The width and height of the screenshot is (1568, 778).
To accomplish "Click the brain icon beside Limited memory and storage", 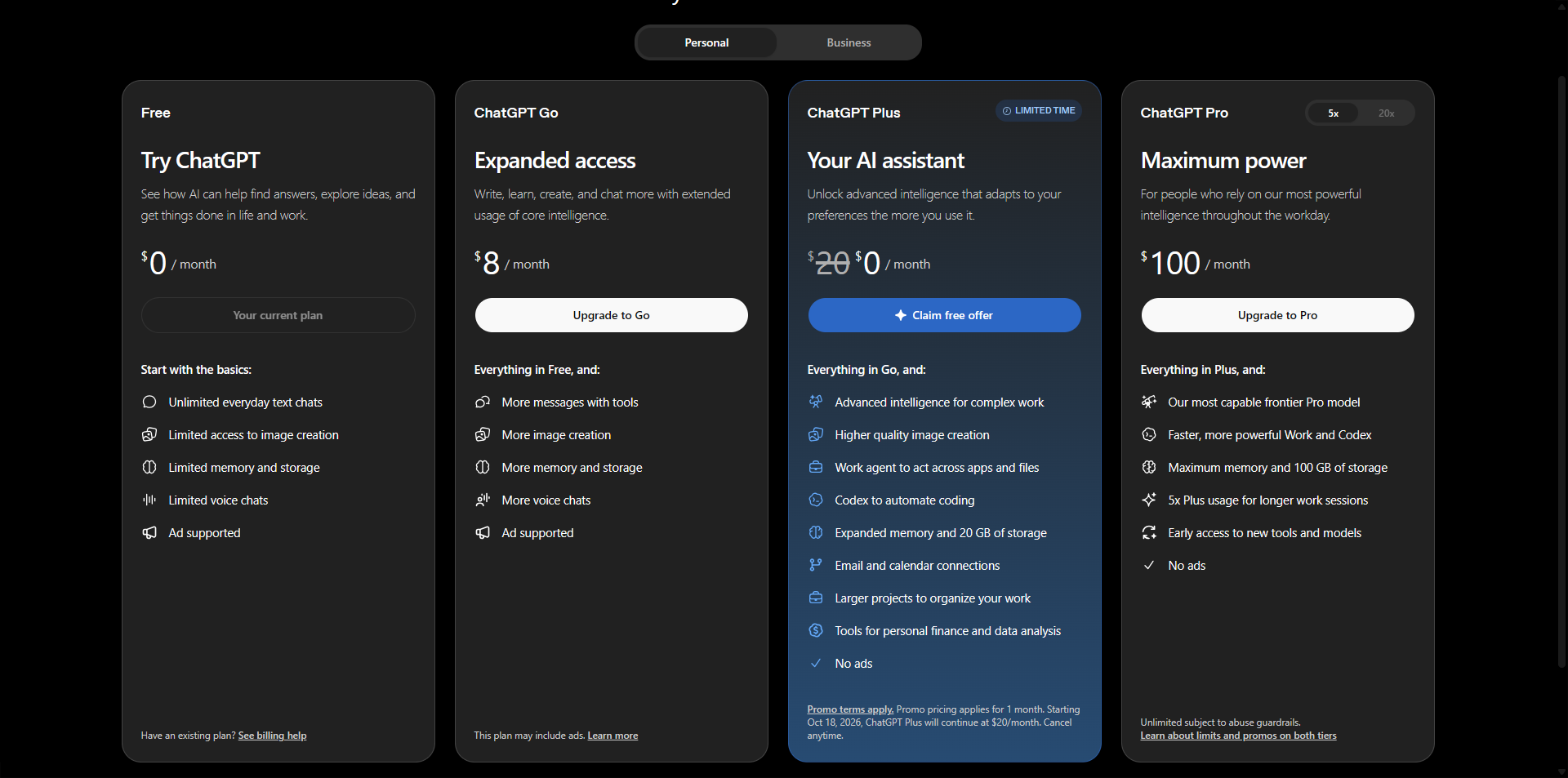I will [x=149, y=467].
